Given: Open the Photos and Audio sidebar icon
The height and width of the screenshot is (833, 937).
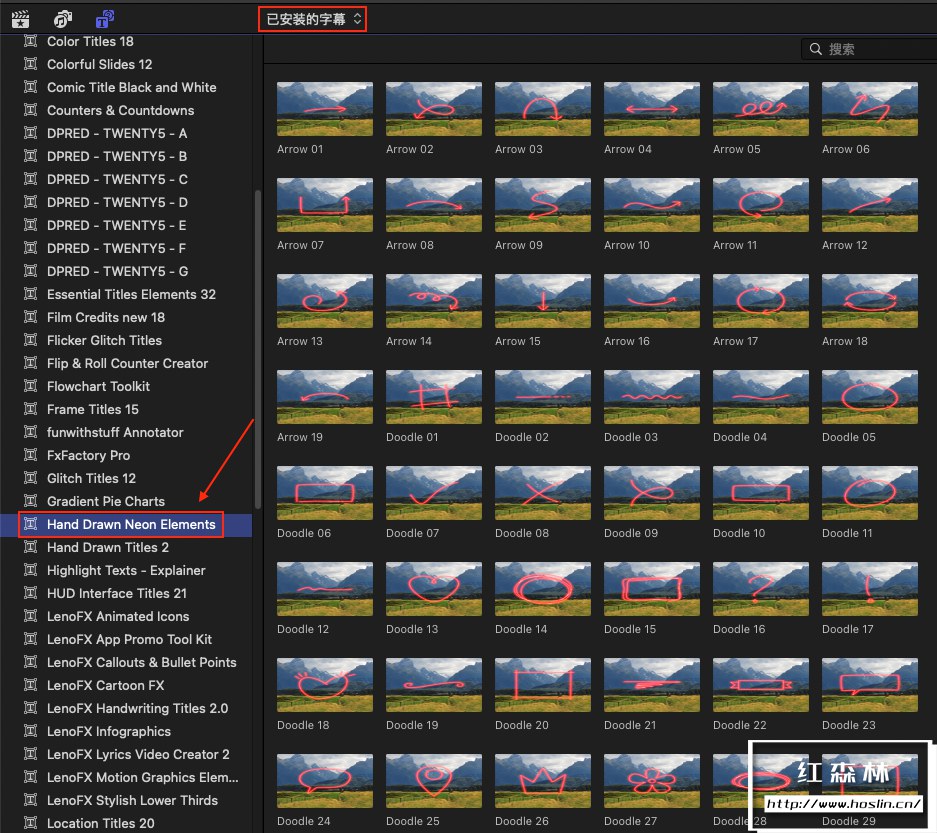Looking at the screenshot, I should [63, 19].
